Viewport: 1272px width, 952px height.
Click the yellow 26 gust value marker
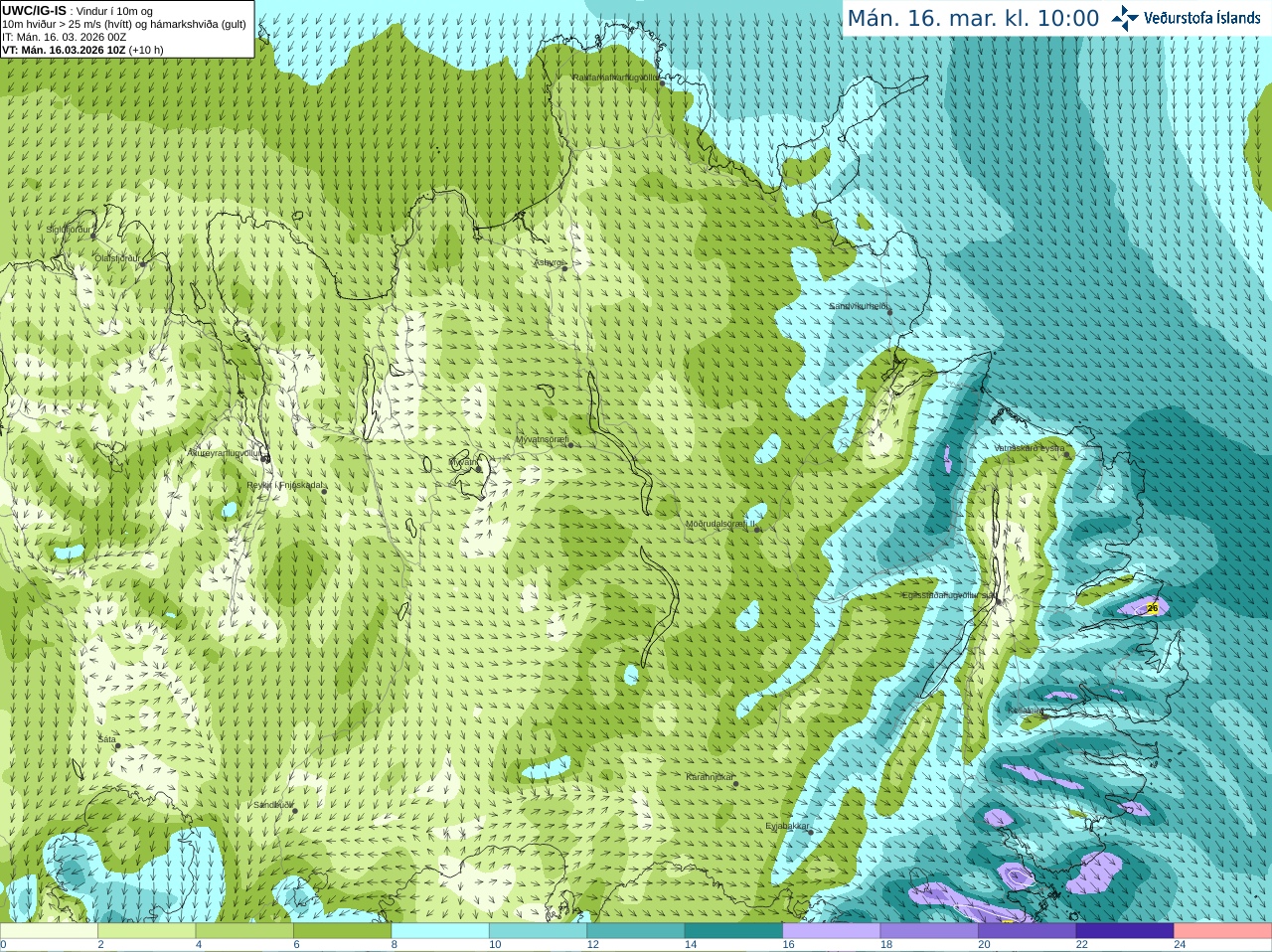pyautogui.click(x=1153, y=607)
